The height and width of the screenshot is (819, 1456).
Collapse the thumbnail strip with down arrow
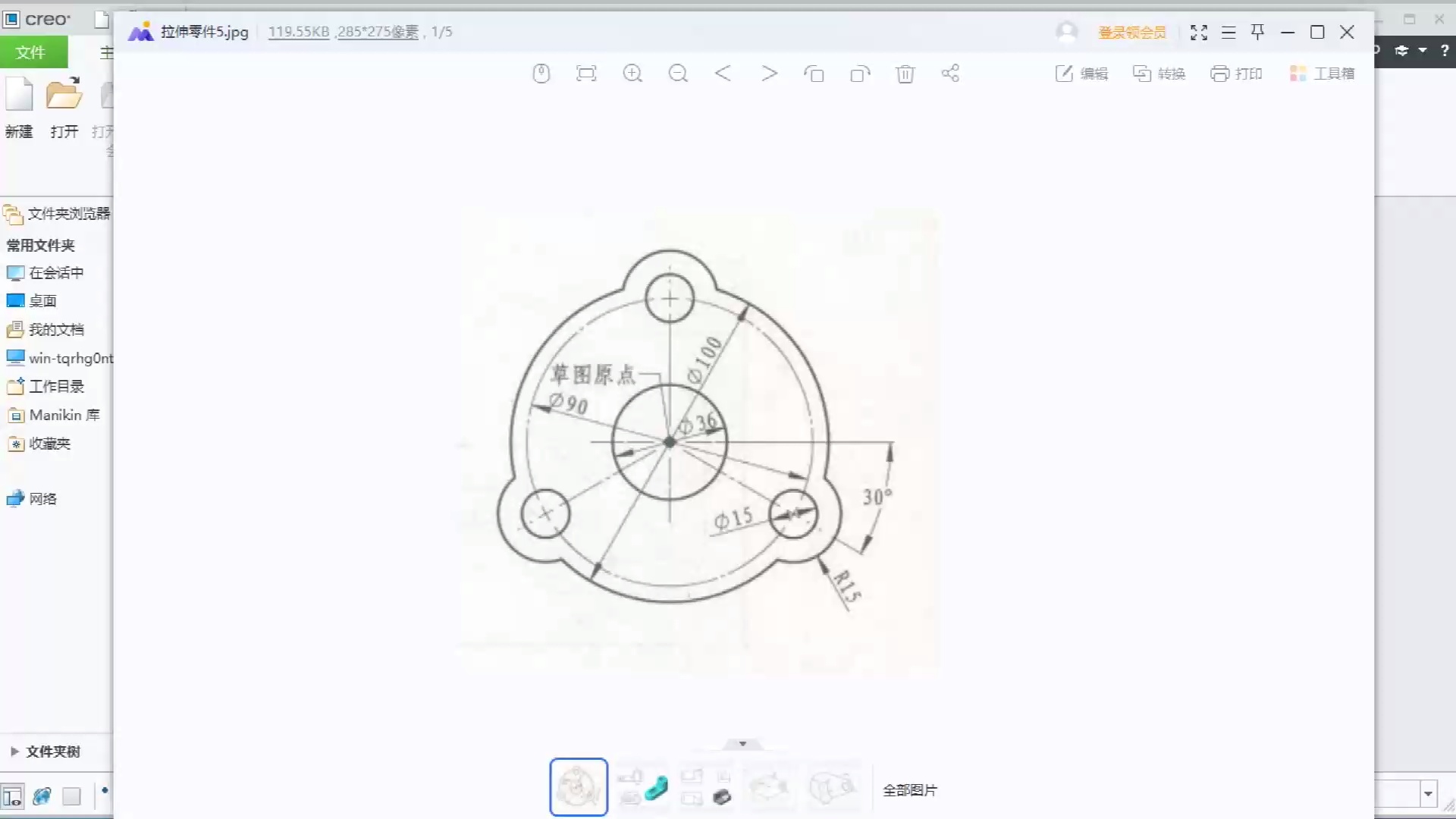(x=742, y=744)
